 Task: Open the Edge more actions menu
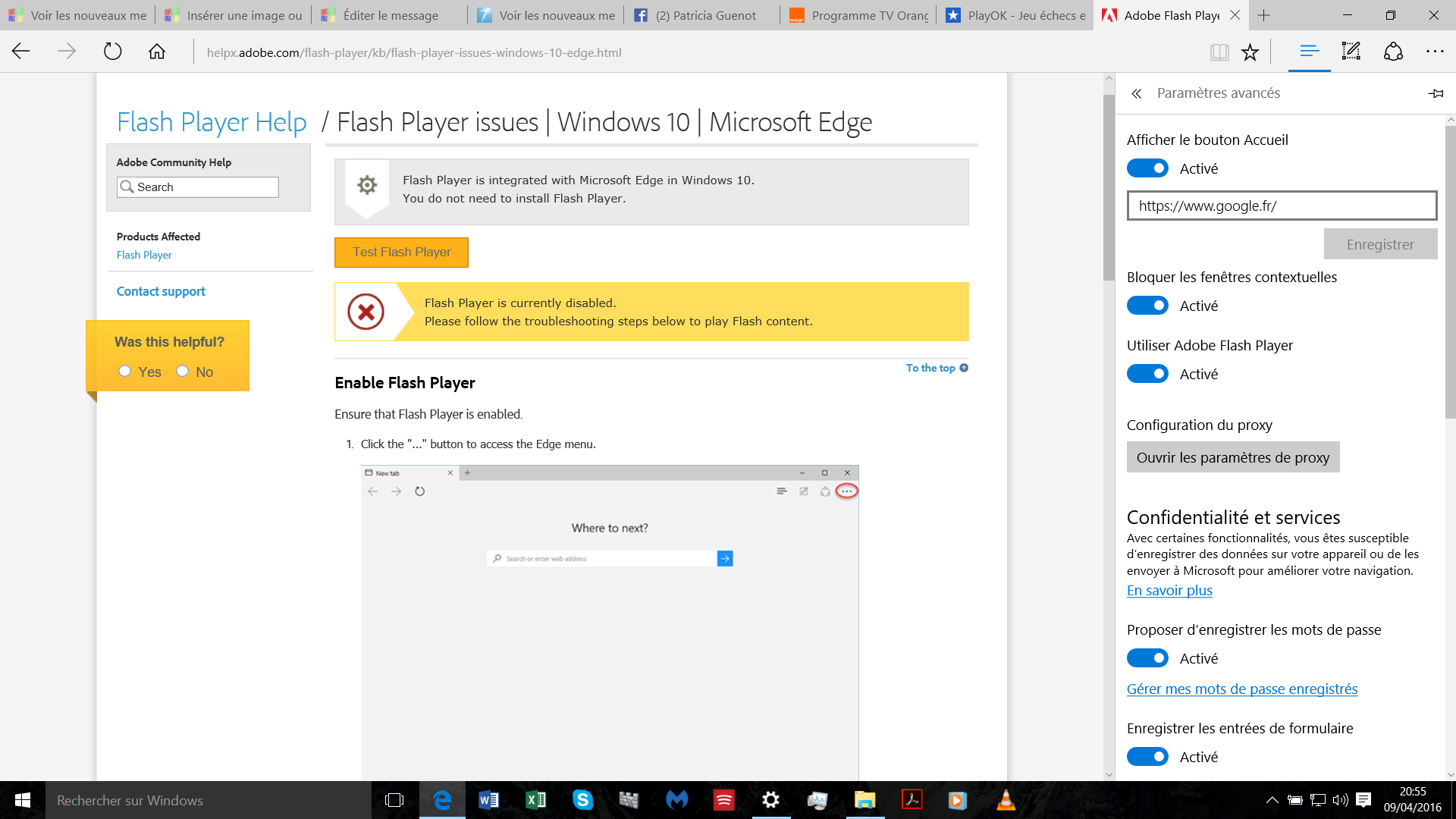1435,52
